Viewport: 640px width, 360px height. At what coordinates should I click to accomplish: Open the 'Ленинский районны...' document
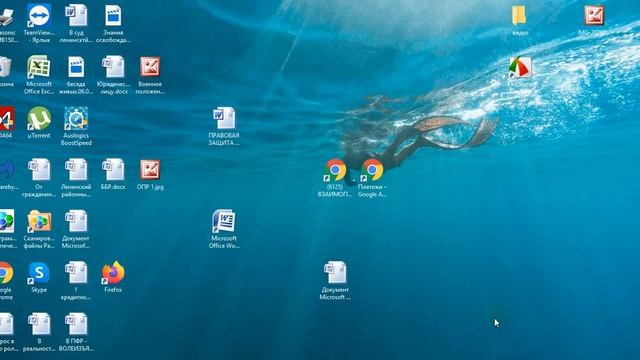76,170
